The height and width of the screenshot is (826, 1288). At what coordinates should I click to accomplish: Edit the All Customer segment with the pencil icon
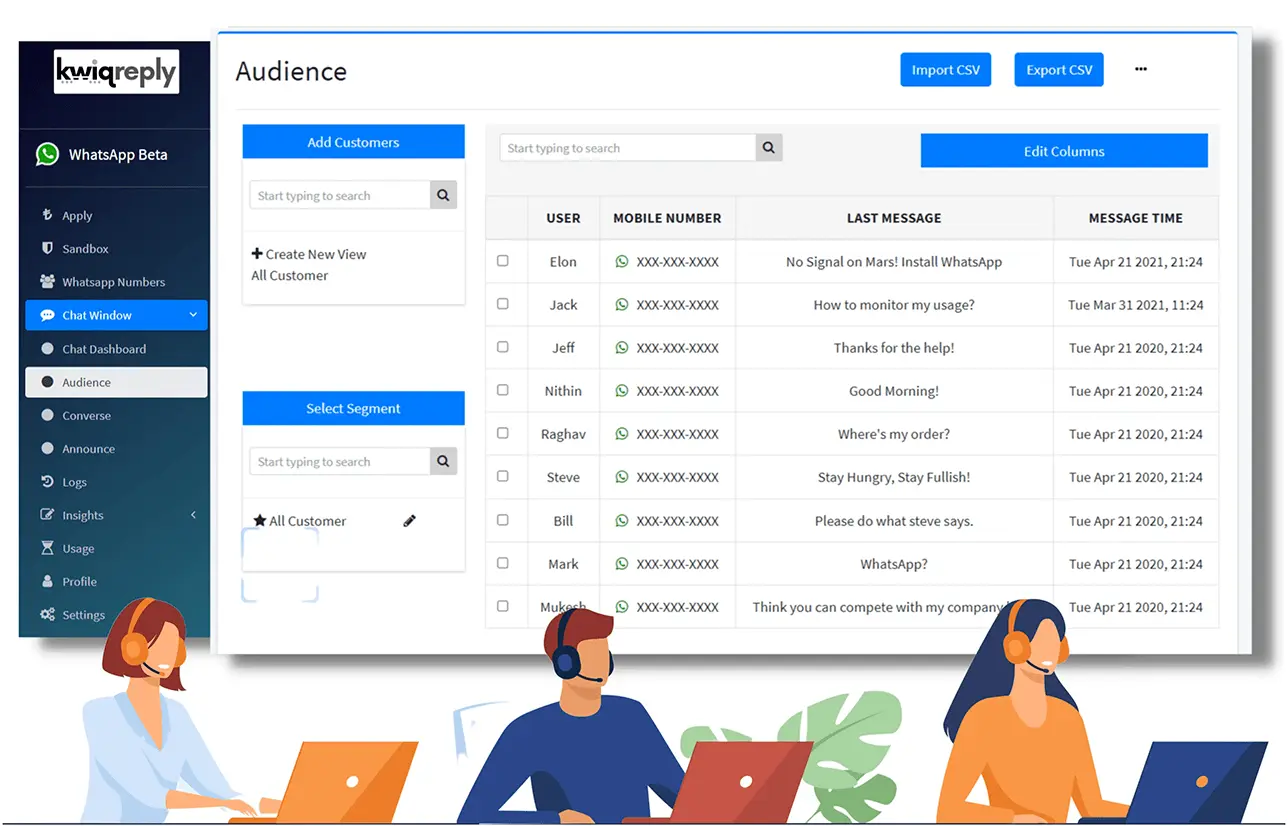click(x=409, y=520)
